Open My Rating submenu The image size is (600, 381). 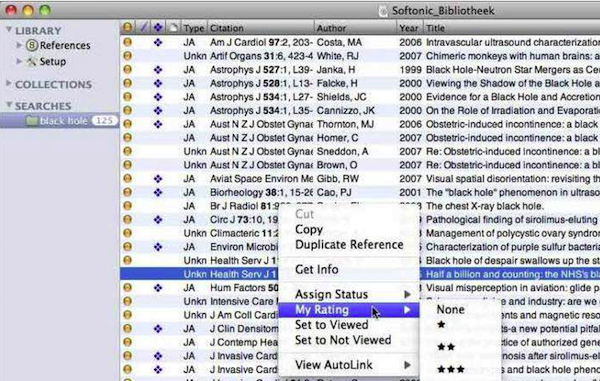pos(349,310)
